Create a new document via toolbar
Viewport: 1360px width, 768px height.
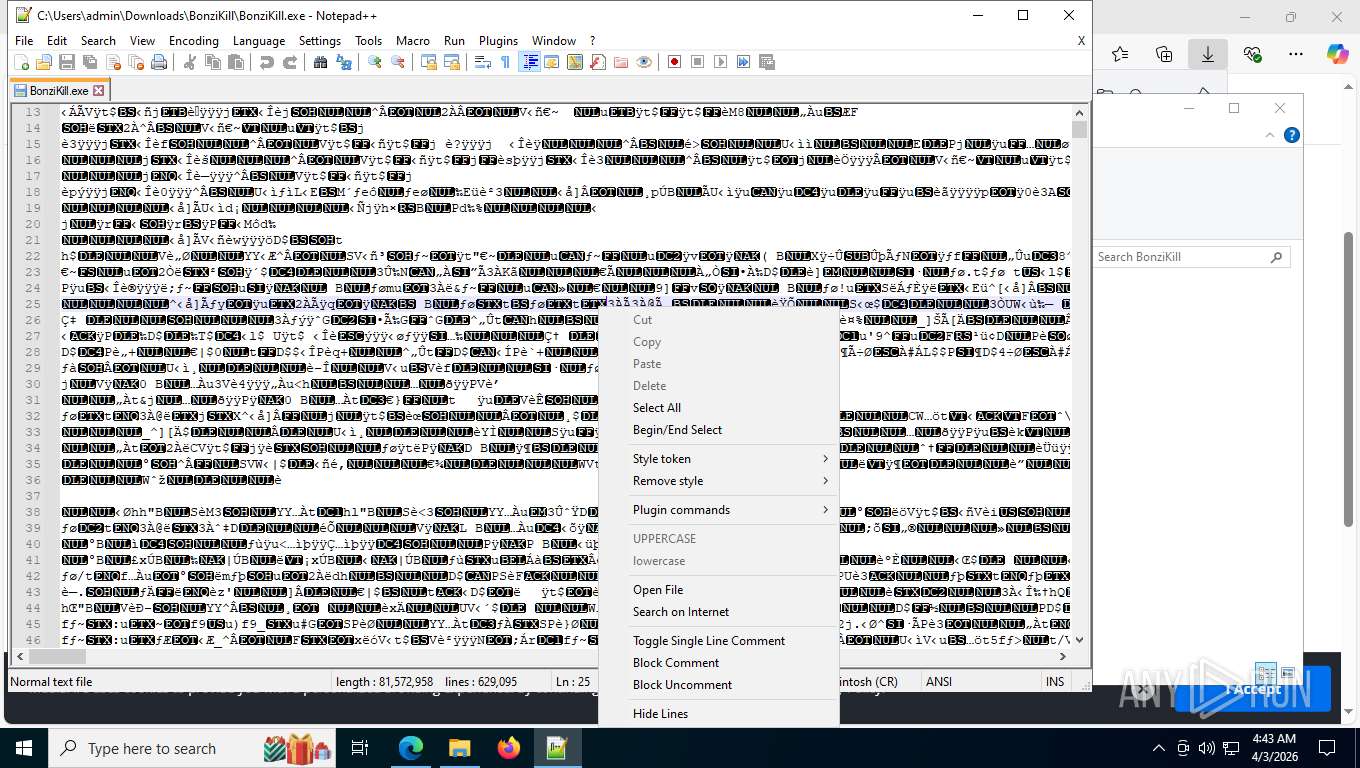click(22, 62)
